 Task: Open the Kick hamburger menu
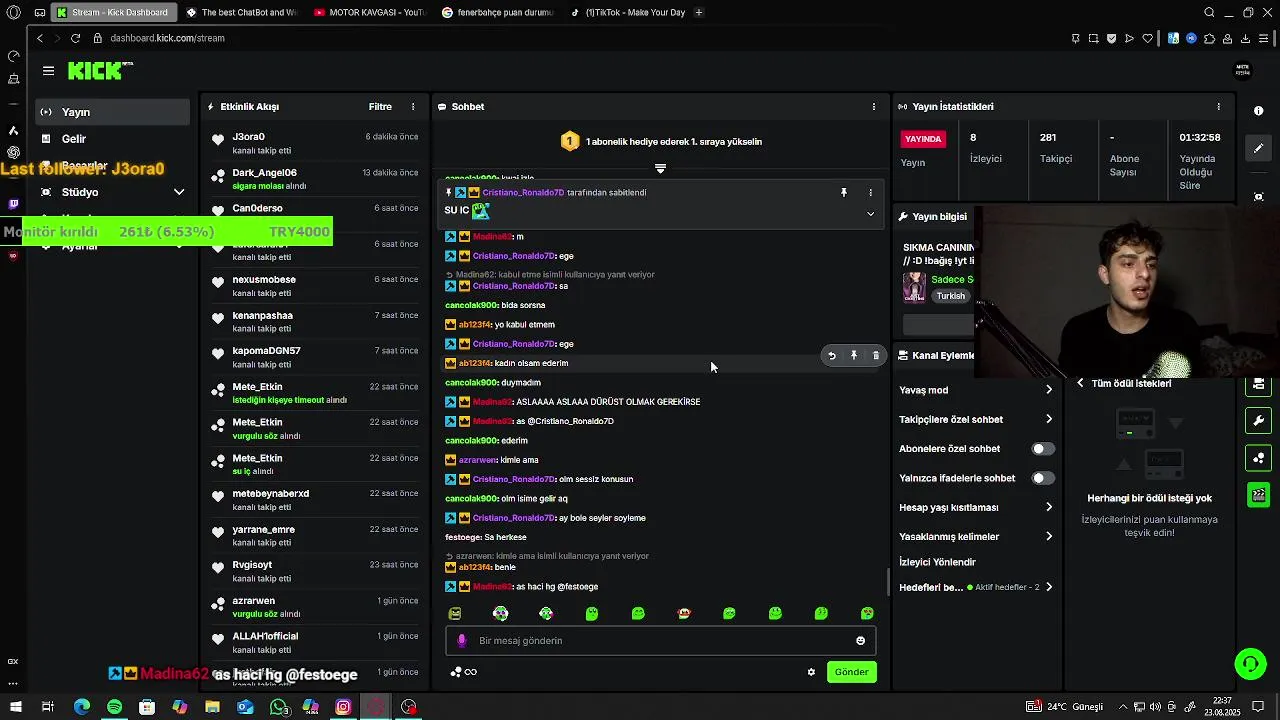[48, 71]
